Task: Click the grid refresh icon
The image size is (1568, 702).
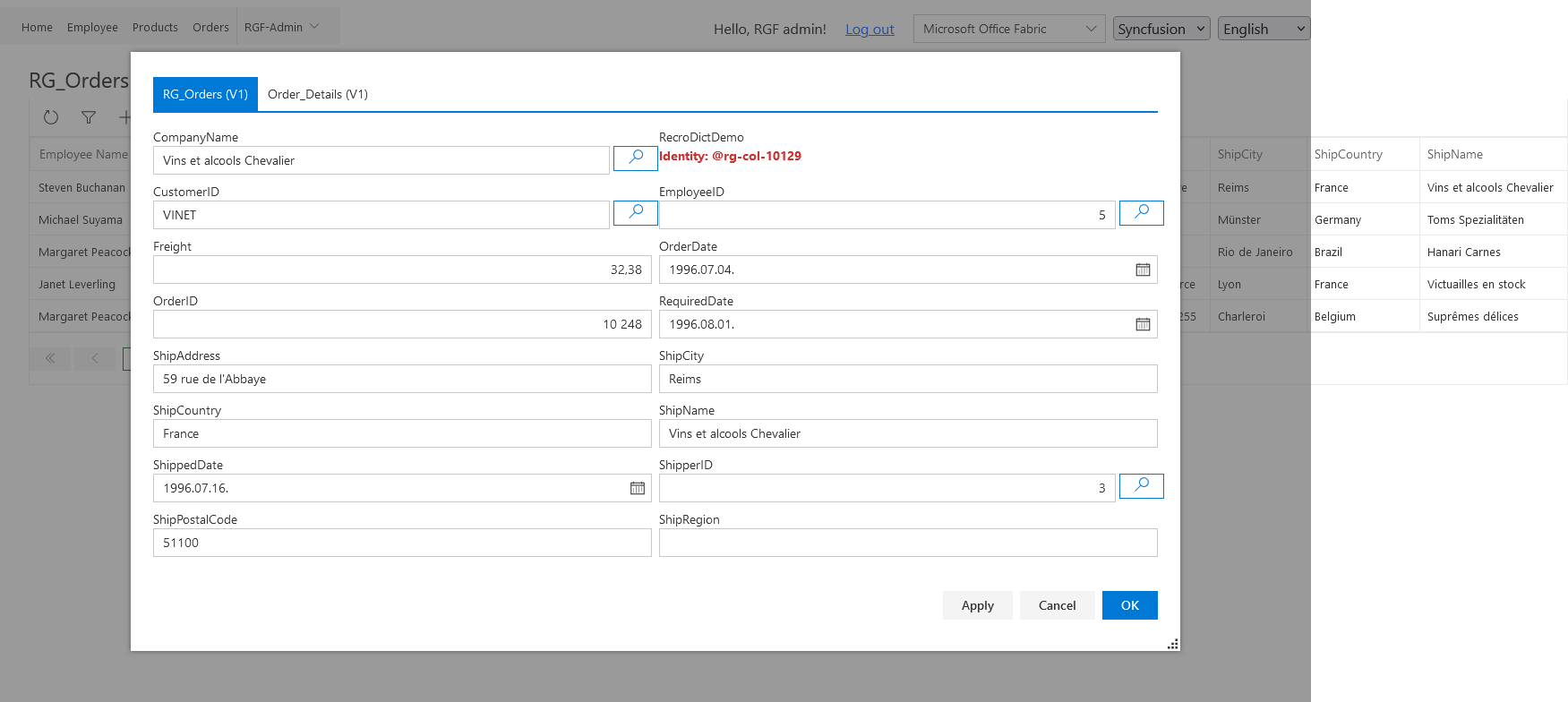Action: pyautogui.click(x=51, y=117)
